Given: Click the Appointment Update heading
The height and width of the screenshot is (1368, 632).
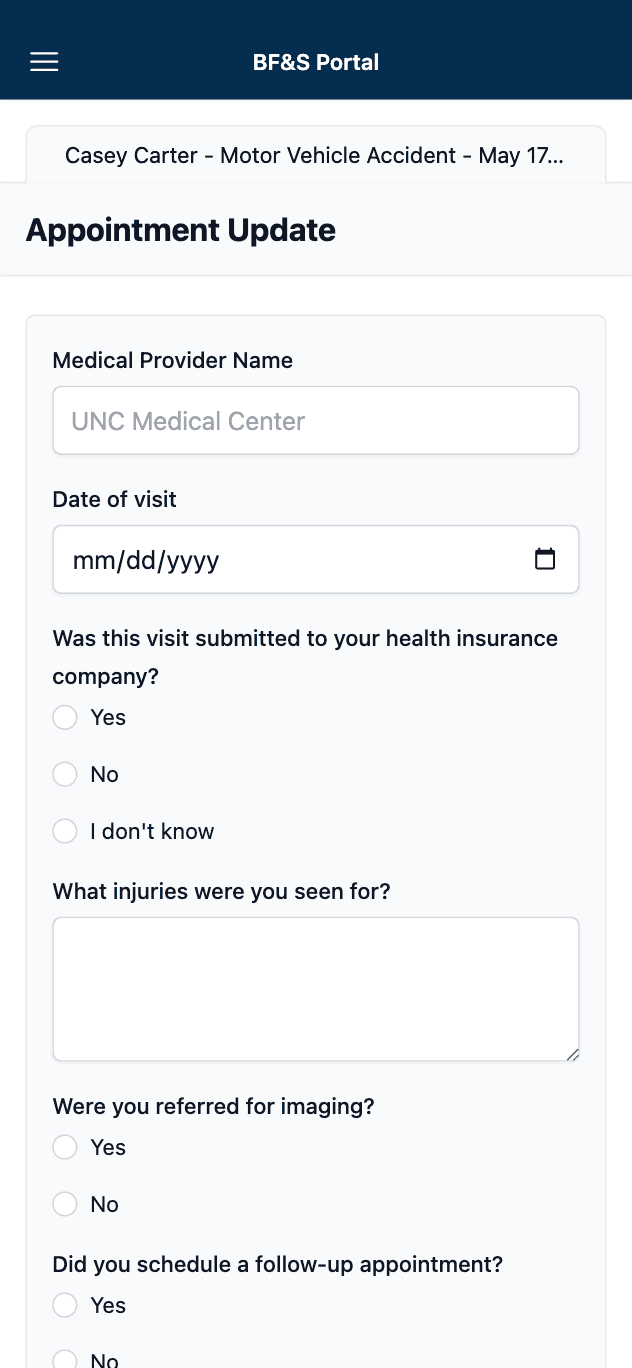Looking at the screenshot, I should [181, 230].
